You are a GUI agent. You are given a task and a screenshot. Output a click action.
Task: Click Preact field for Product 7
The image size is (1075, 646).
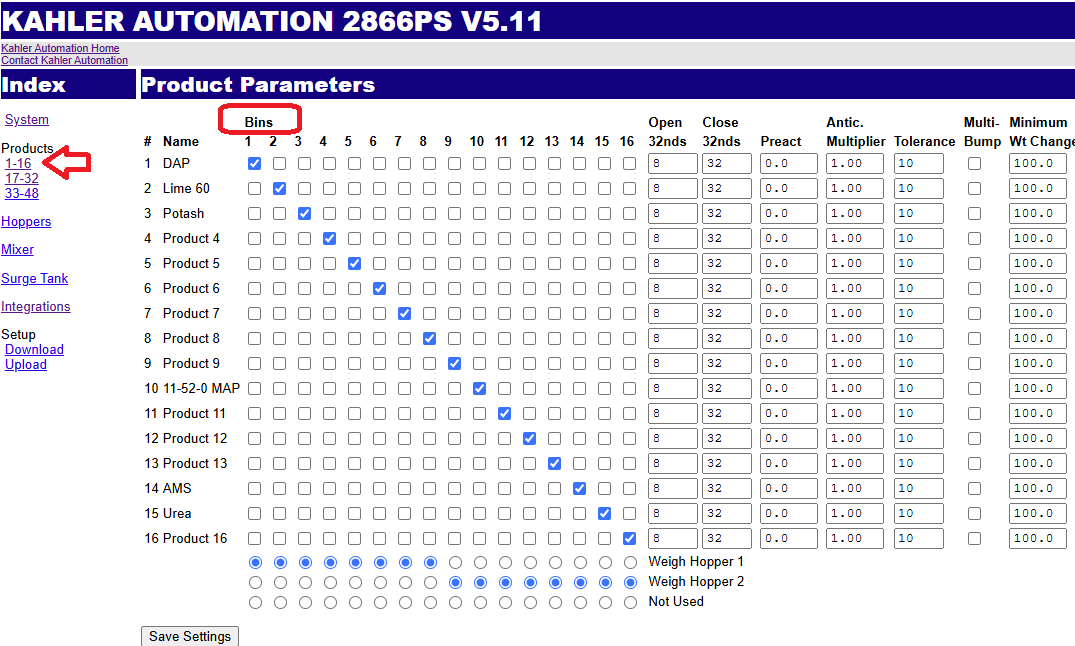point(788,313)
